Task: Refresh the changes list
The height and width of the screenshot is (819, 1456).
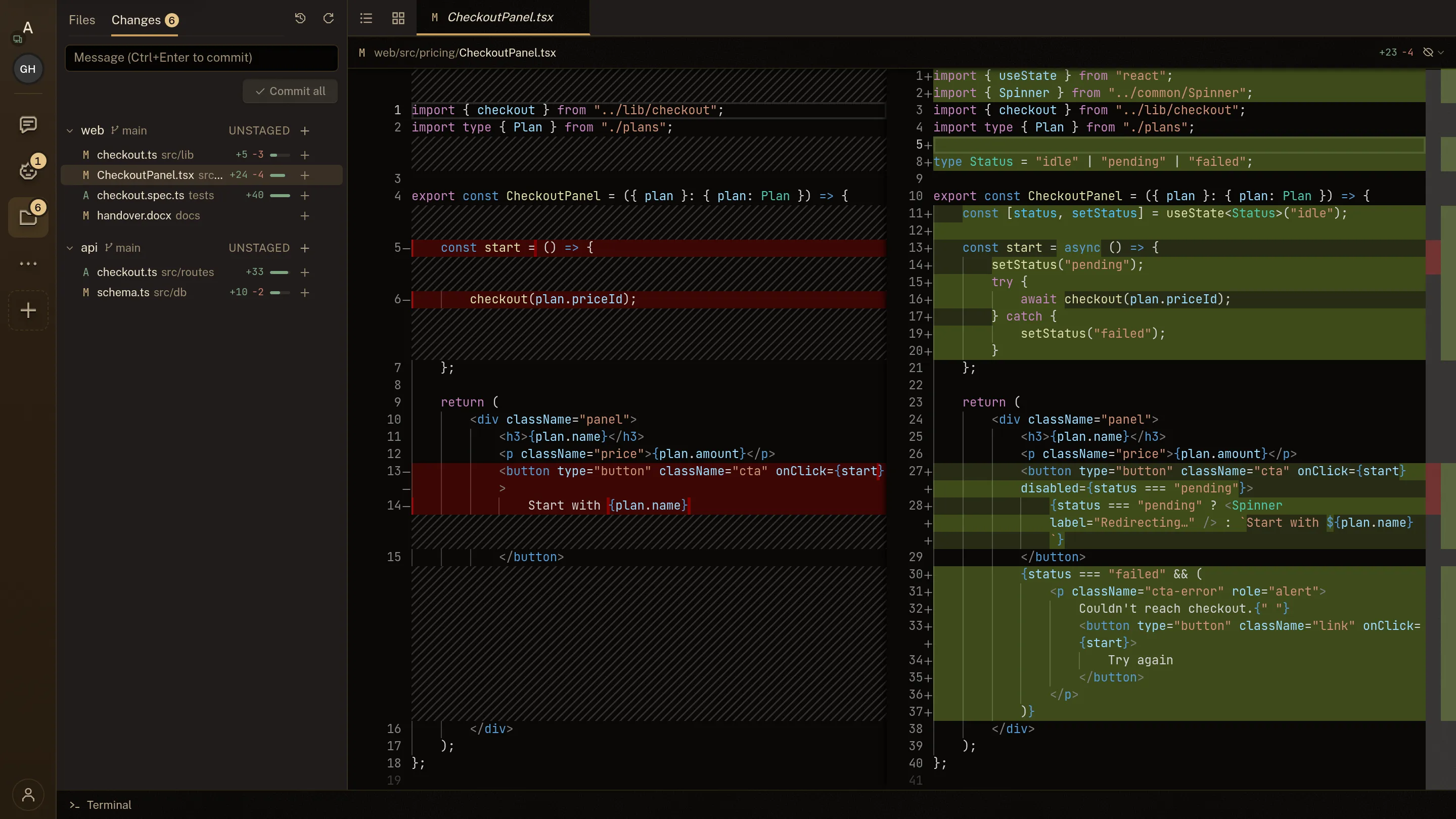Action: [329, 19]
